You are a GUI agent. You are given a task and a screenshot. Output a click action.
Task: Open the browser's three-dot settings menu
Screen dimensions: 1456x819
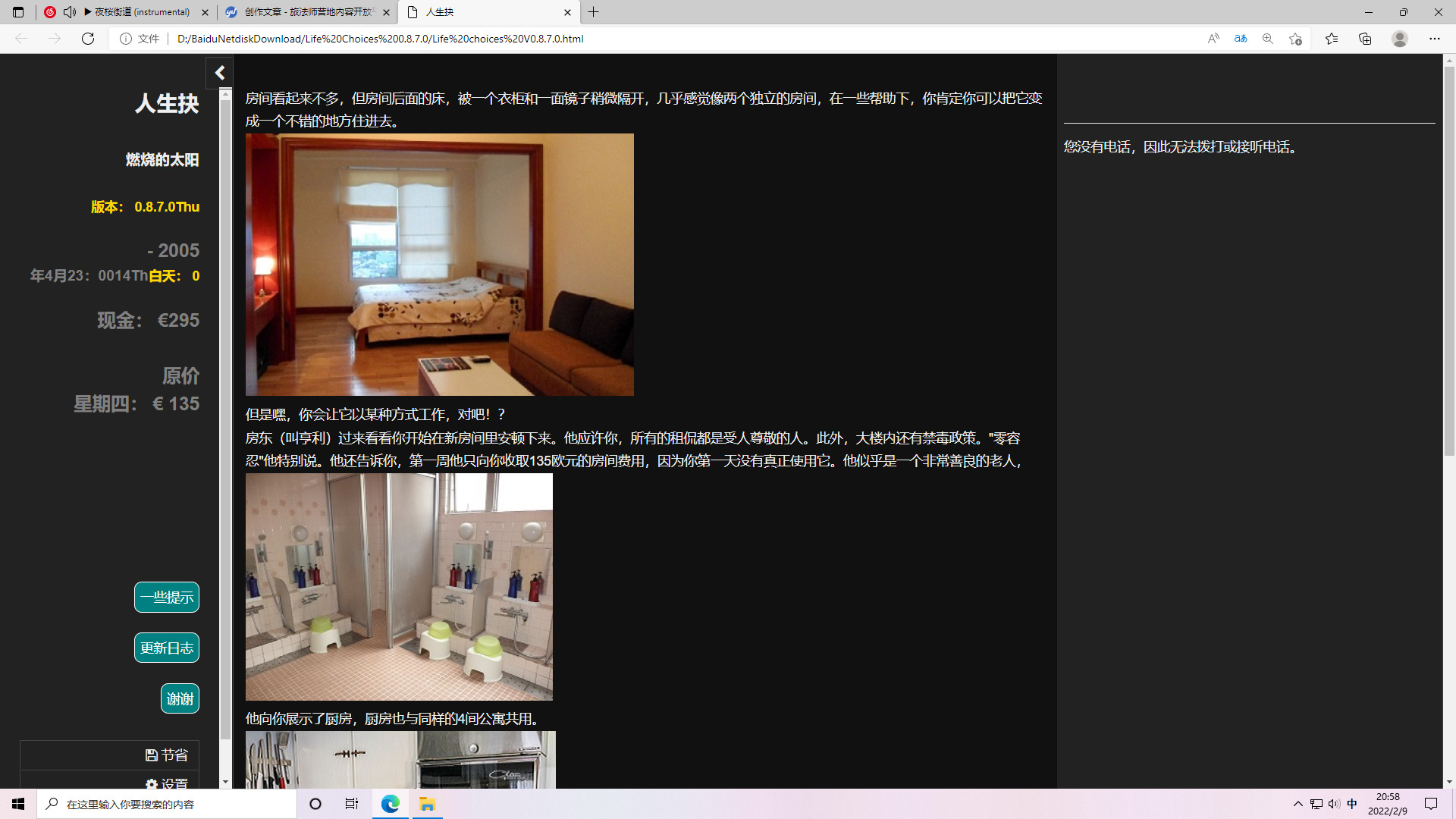click(x=1434, y=39)
